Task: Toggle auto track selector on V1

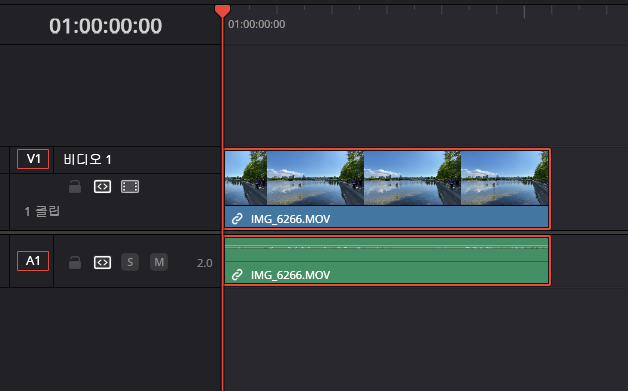Action: [x=103, y=187]
